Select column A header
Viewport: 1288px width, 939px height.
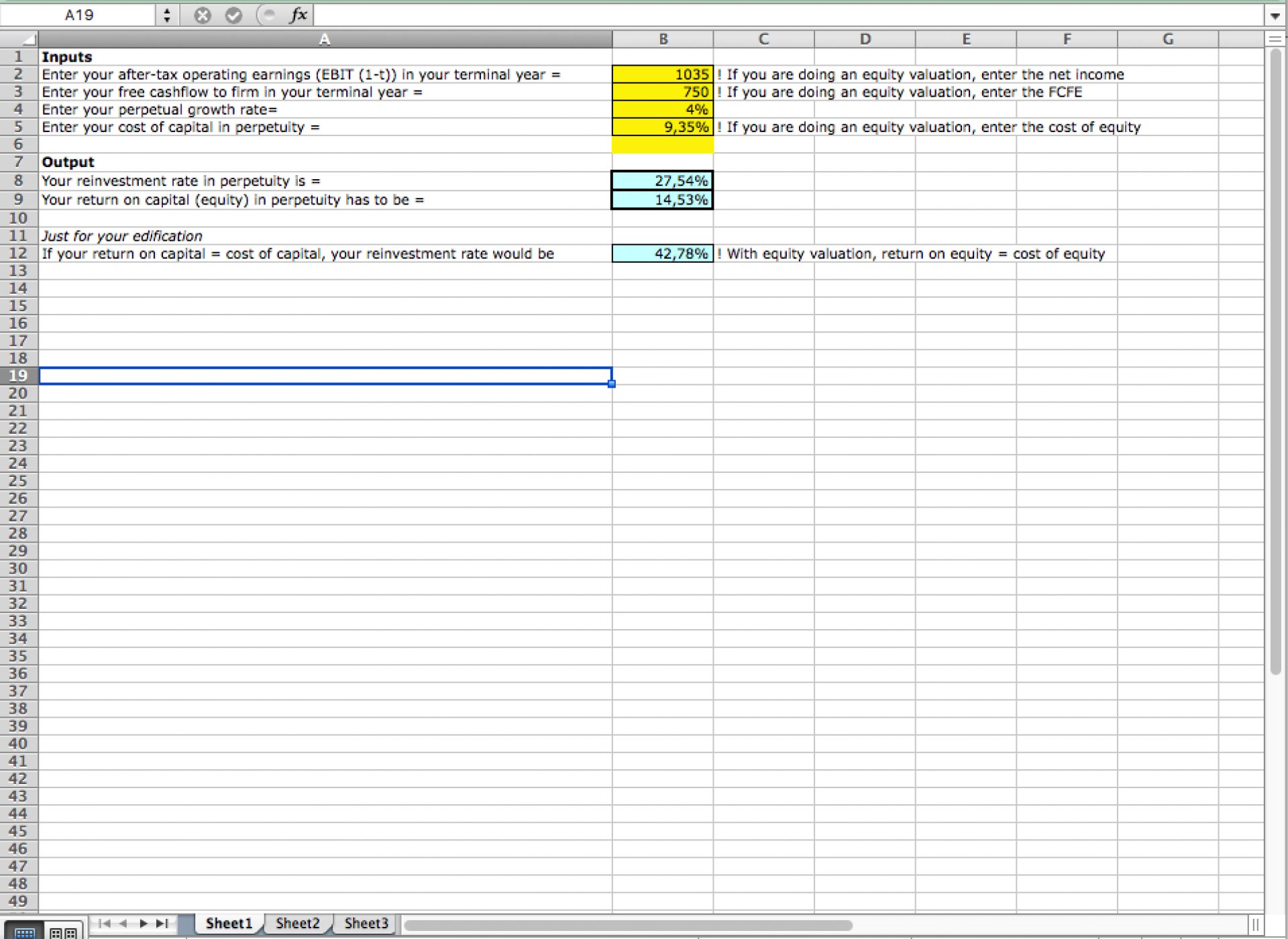pyautogui.click(x=325, y=39)
